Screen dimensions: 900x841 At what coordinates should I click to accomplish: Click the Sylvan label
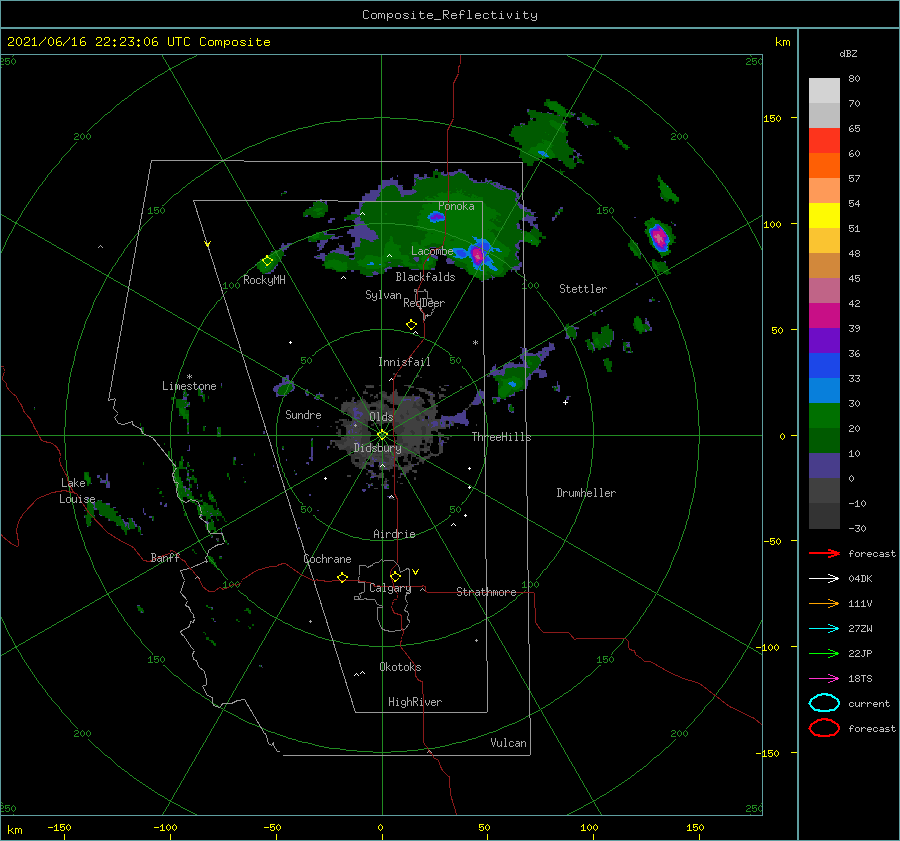383,295
